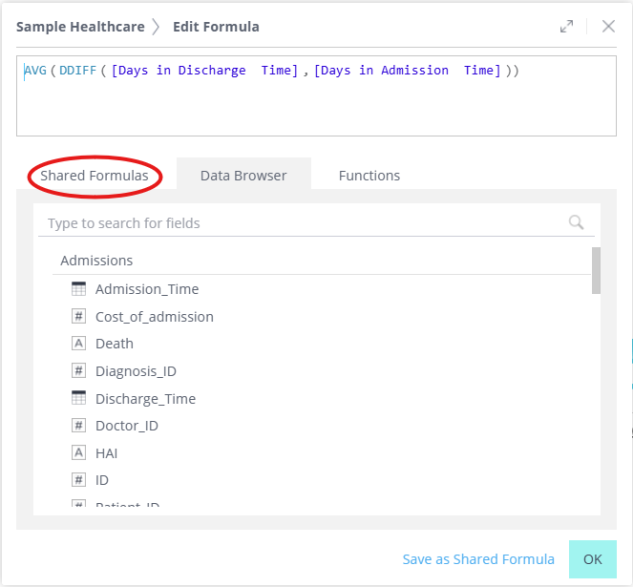This screenshot has height=587, width=633.
Task: Click inside the formula text editor
Action: 315,105
